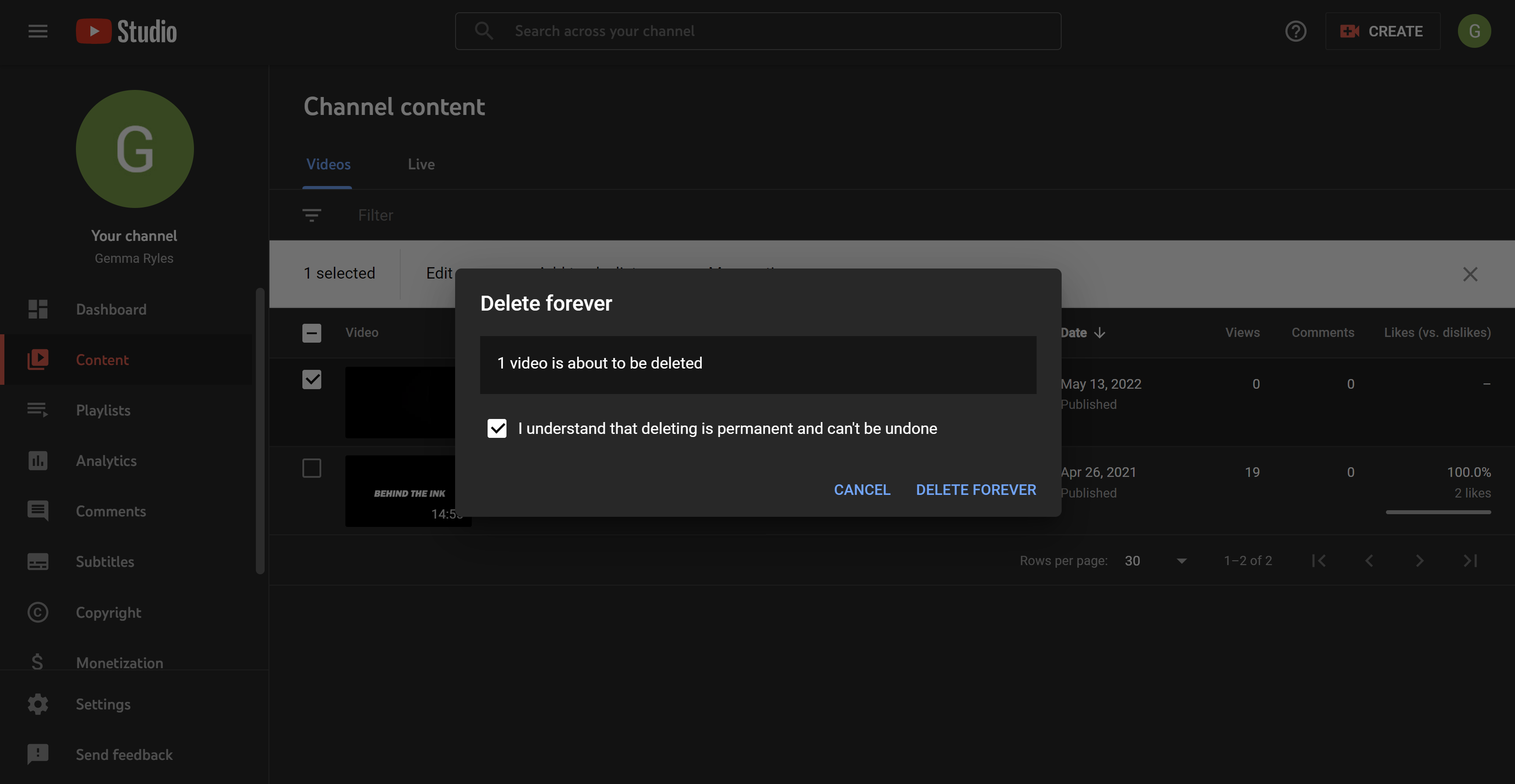Go to the previous page arrow
1515x784 pixels.
tap(1369, 561)
